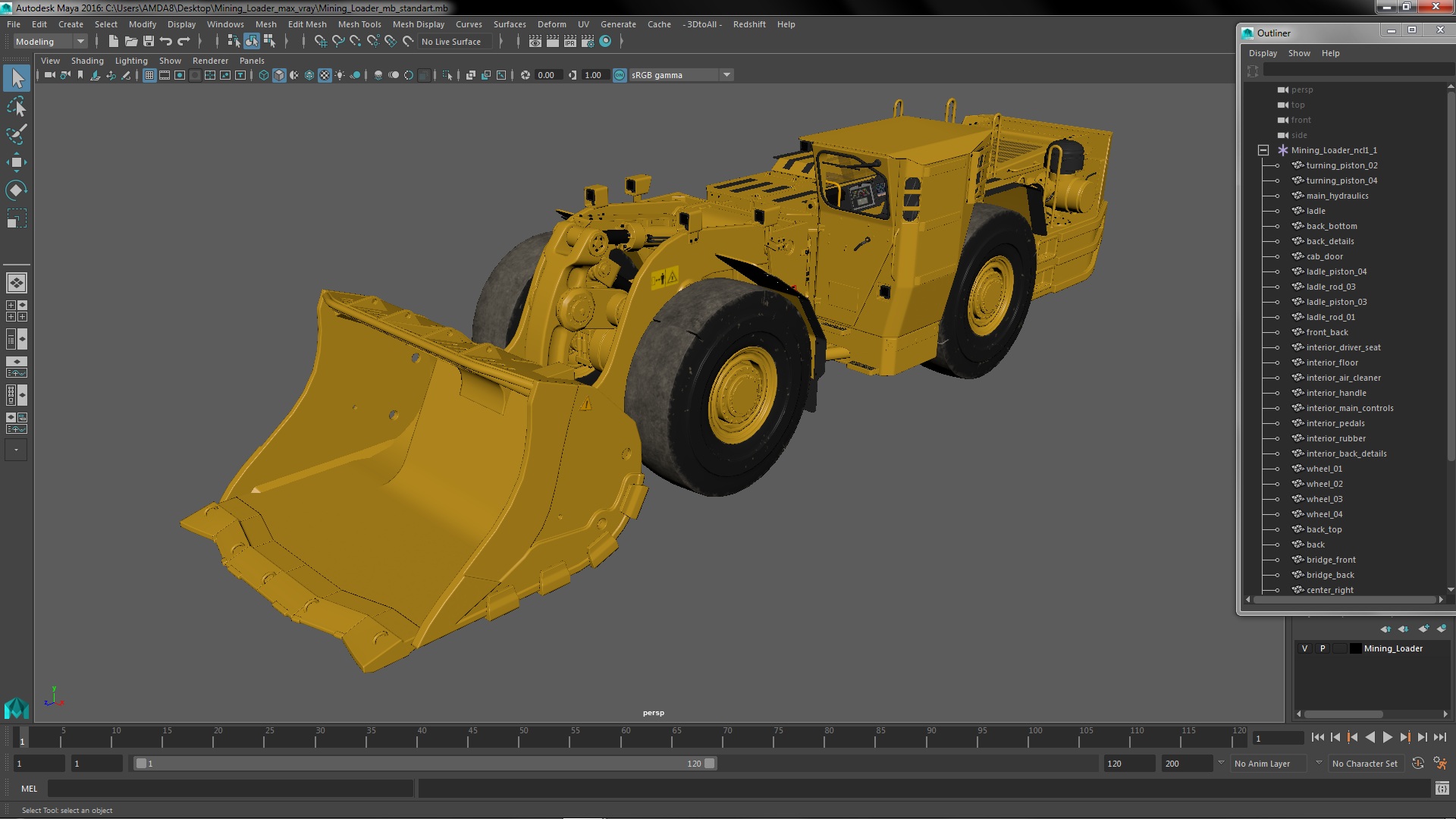Collapse the Mining_Loader_ncl1_1 tree node
This screenshot has height=819, width=1456.
coord(1263,150)
